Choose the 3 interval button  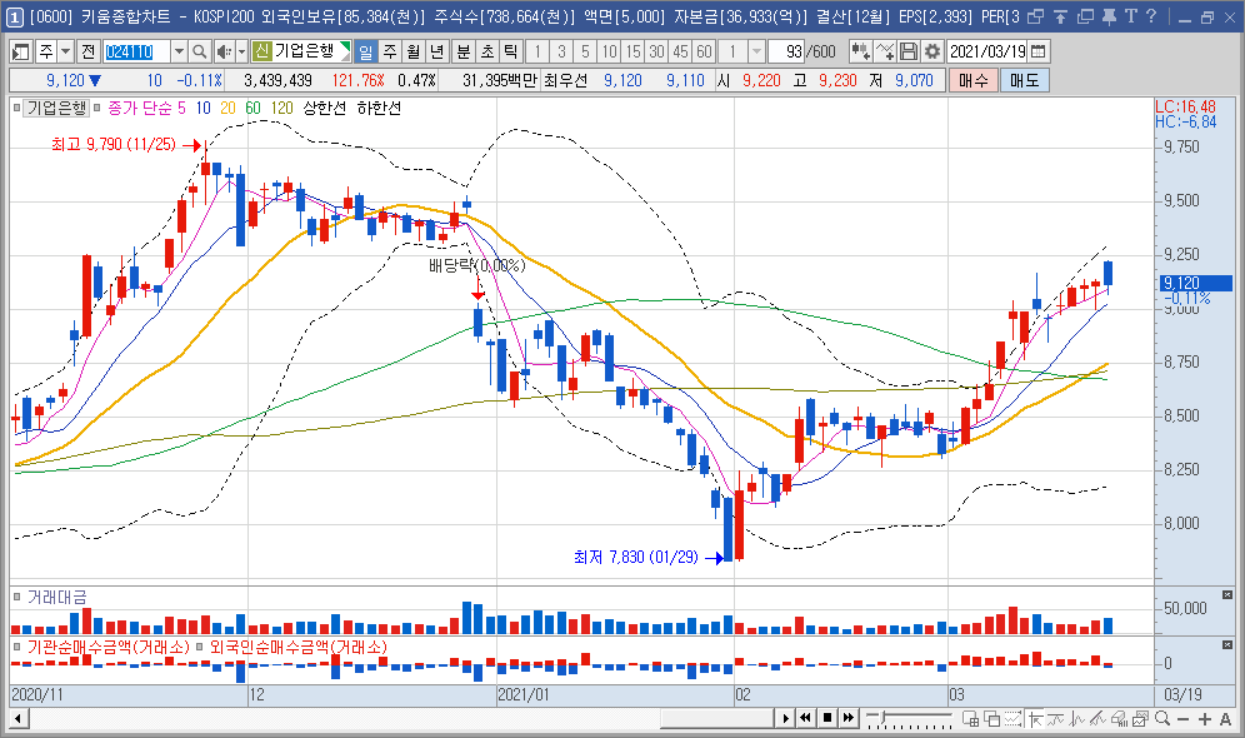[x=562, y=51]
